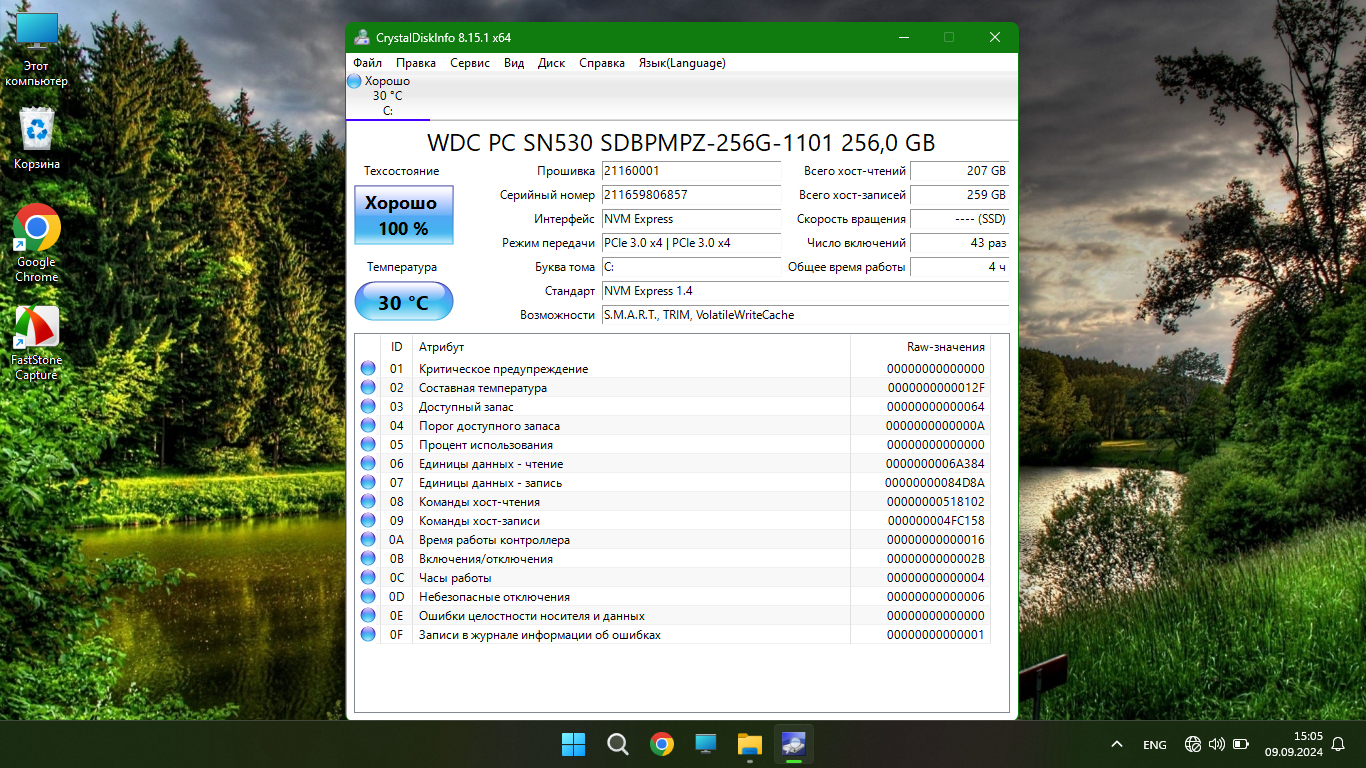1366x768 pixels.
Task: Click the serial number field
Action: [690, 195]
